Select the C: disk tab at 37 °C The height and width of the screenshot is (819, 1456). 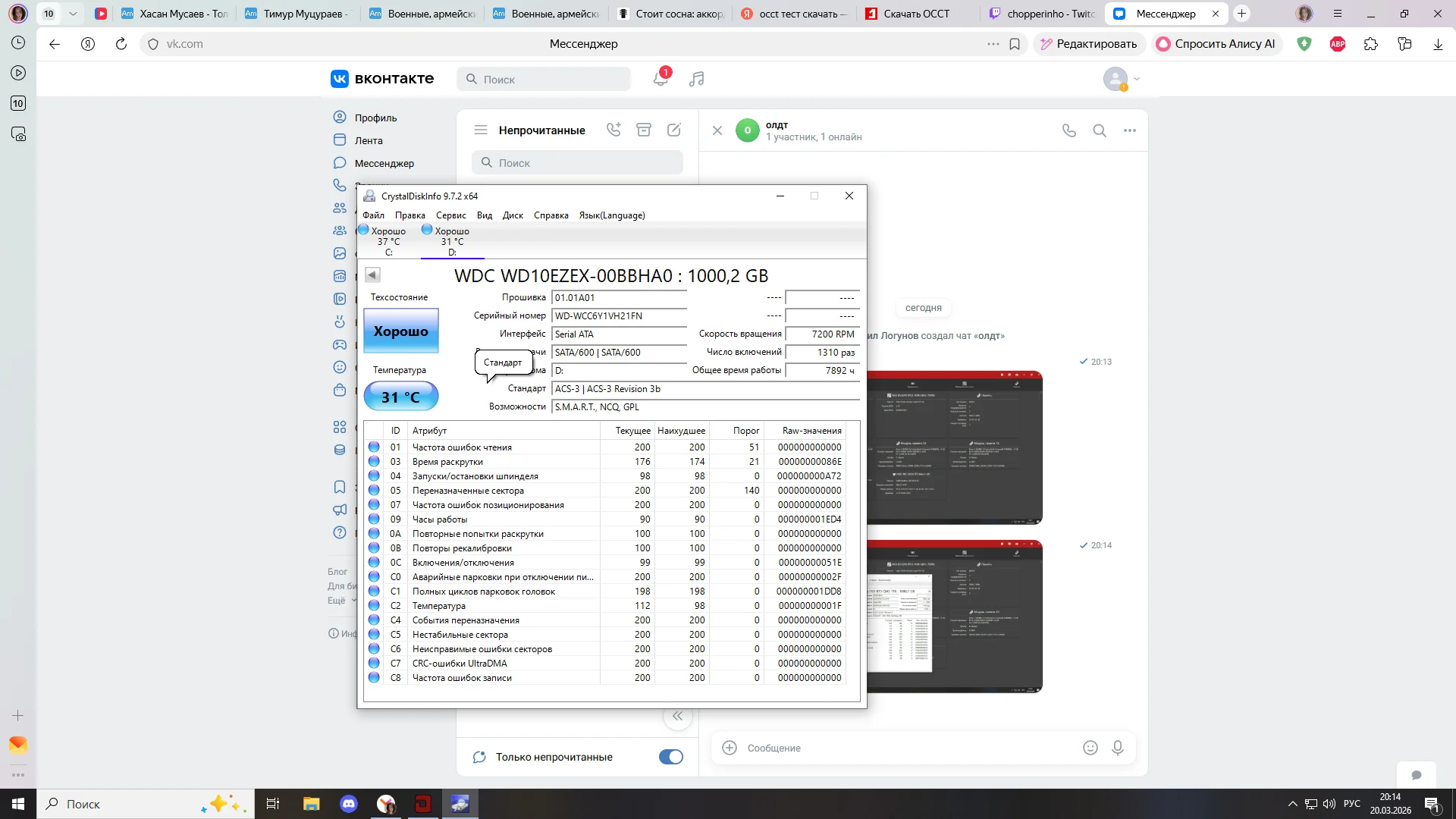pos(388,241)
